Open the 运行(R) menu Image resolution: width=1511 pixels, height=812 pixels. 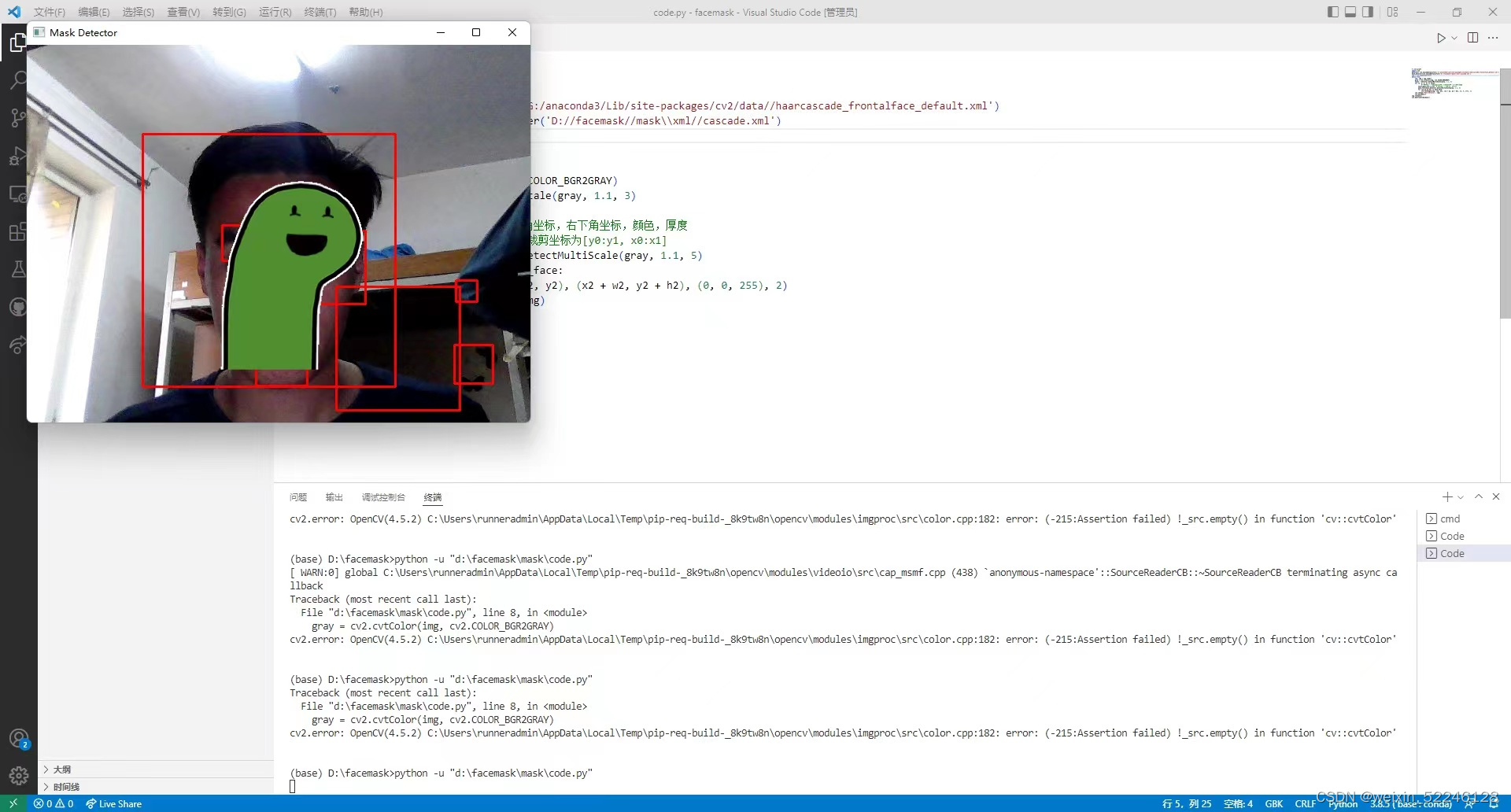click(275, 12)
